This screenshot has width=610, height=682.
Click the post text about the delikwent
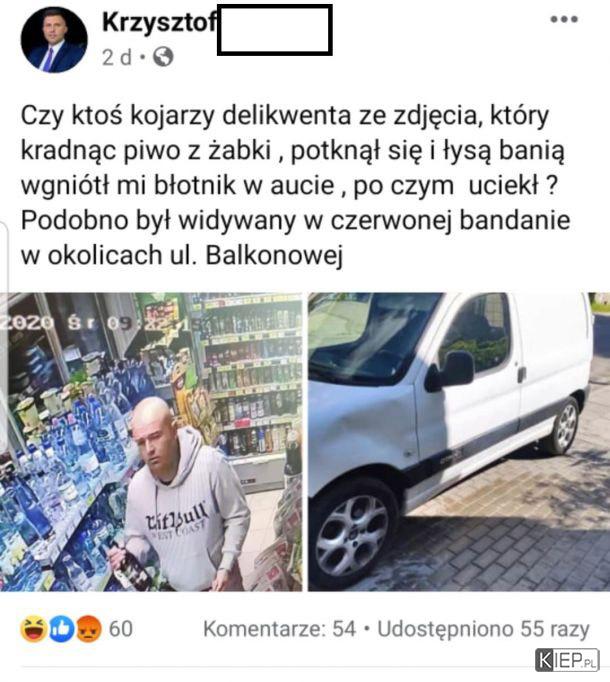pos(295,185)
